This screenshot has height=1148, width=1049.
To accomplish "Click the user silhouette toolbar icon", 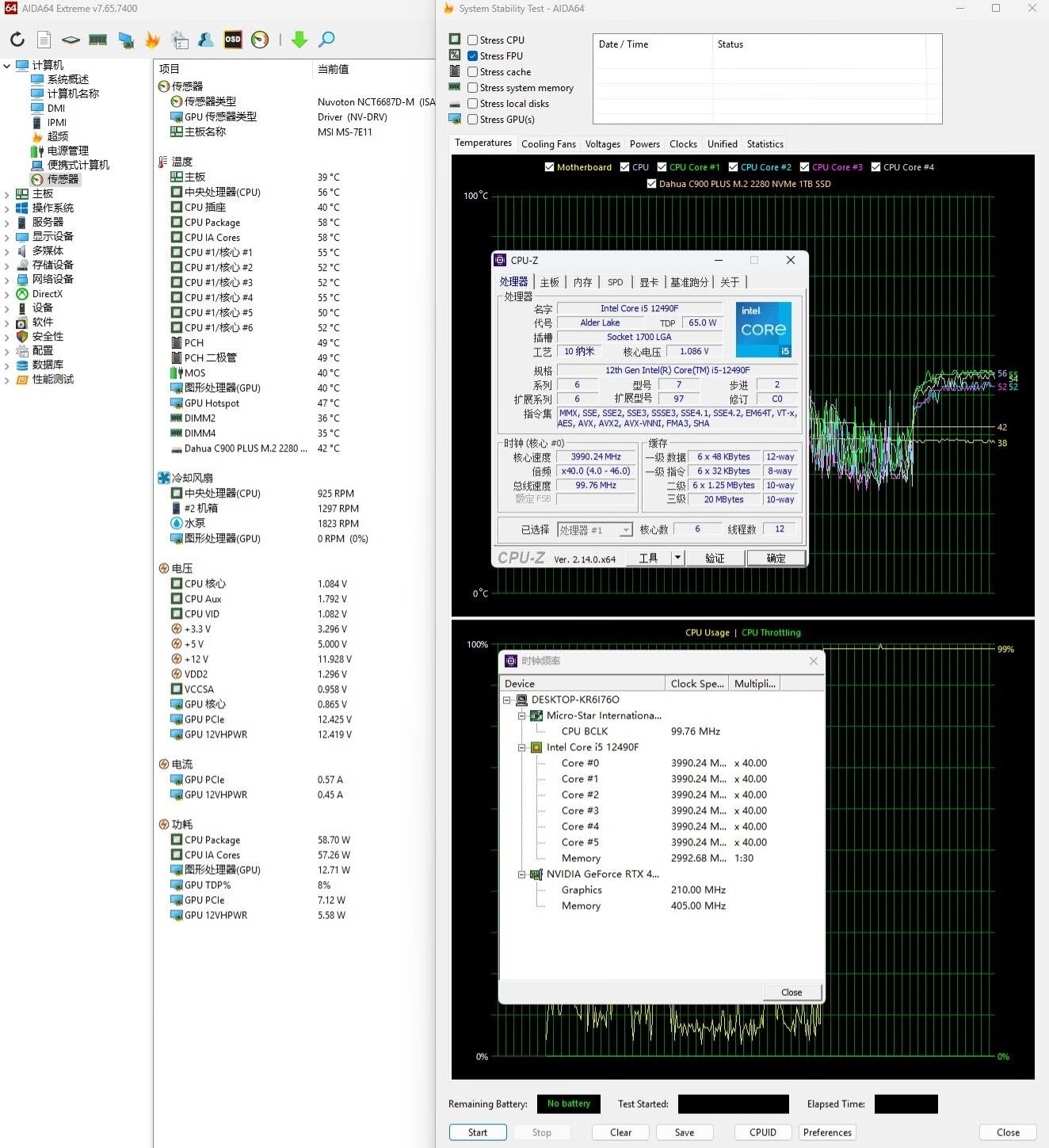I will pos(206,40).
